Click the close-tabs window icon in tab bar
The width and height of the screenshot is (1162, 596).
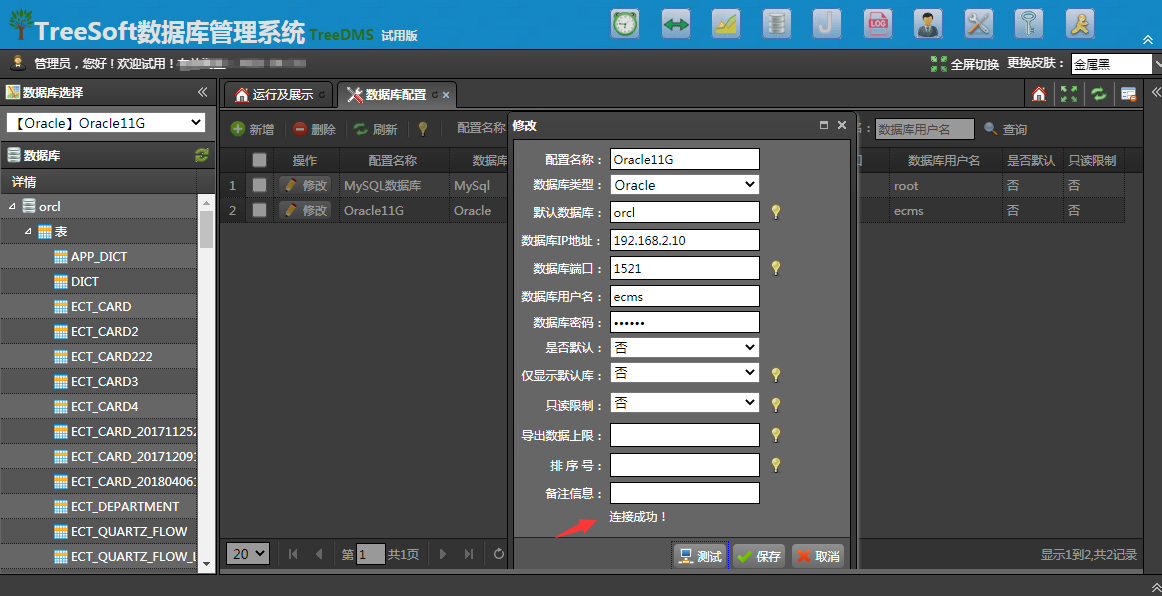pyautogui.click(x=1129, y=94)
